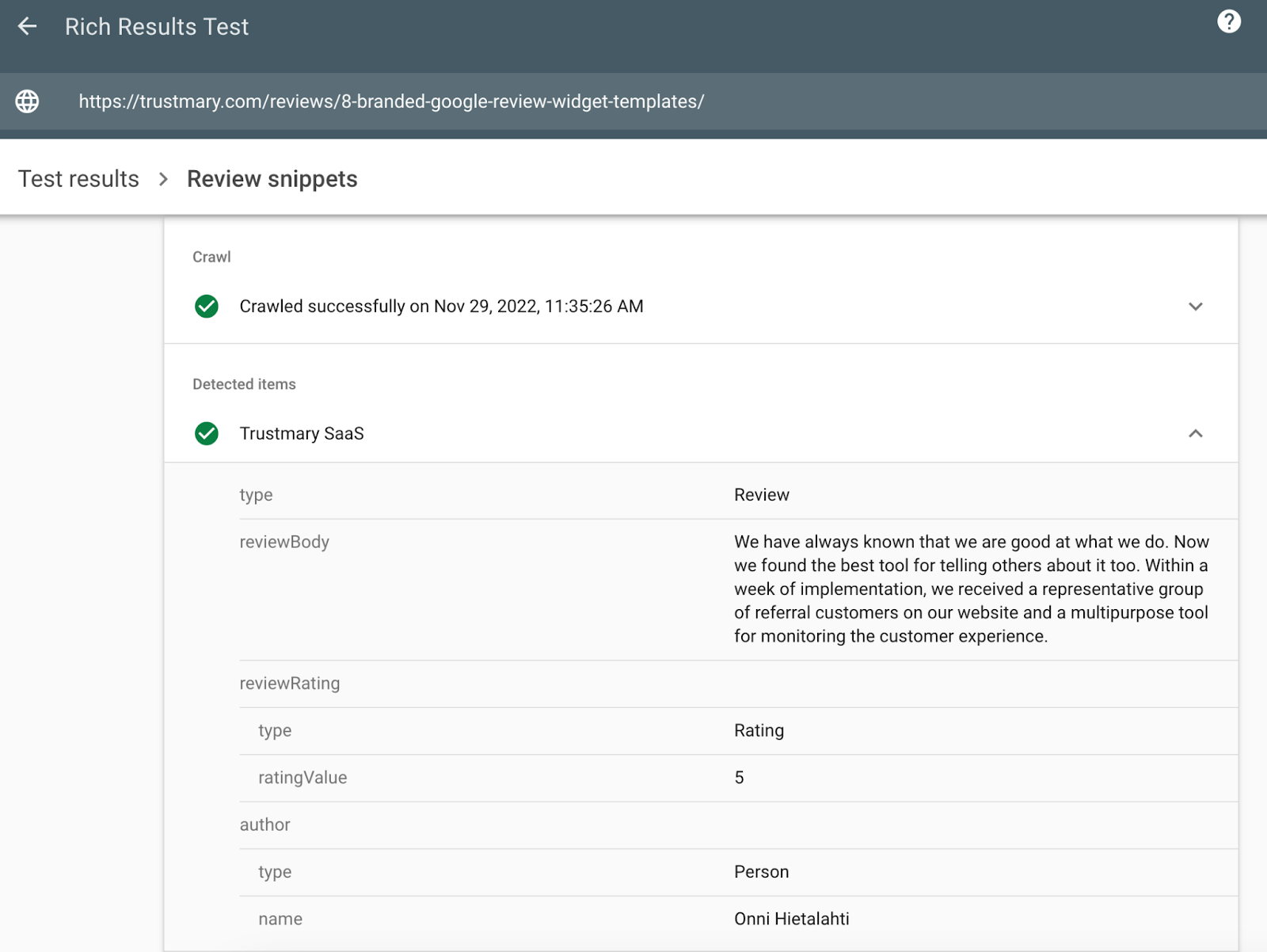Go to Test results breadcrumb

click(x=78, y=179)
